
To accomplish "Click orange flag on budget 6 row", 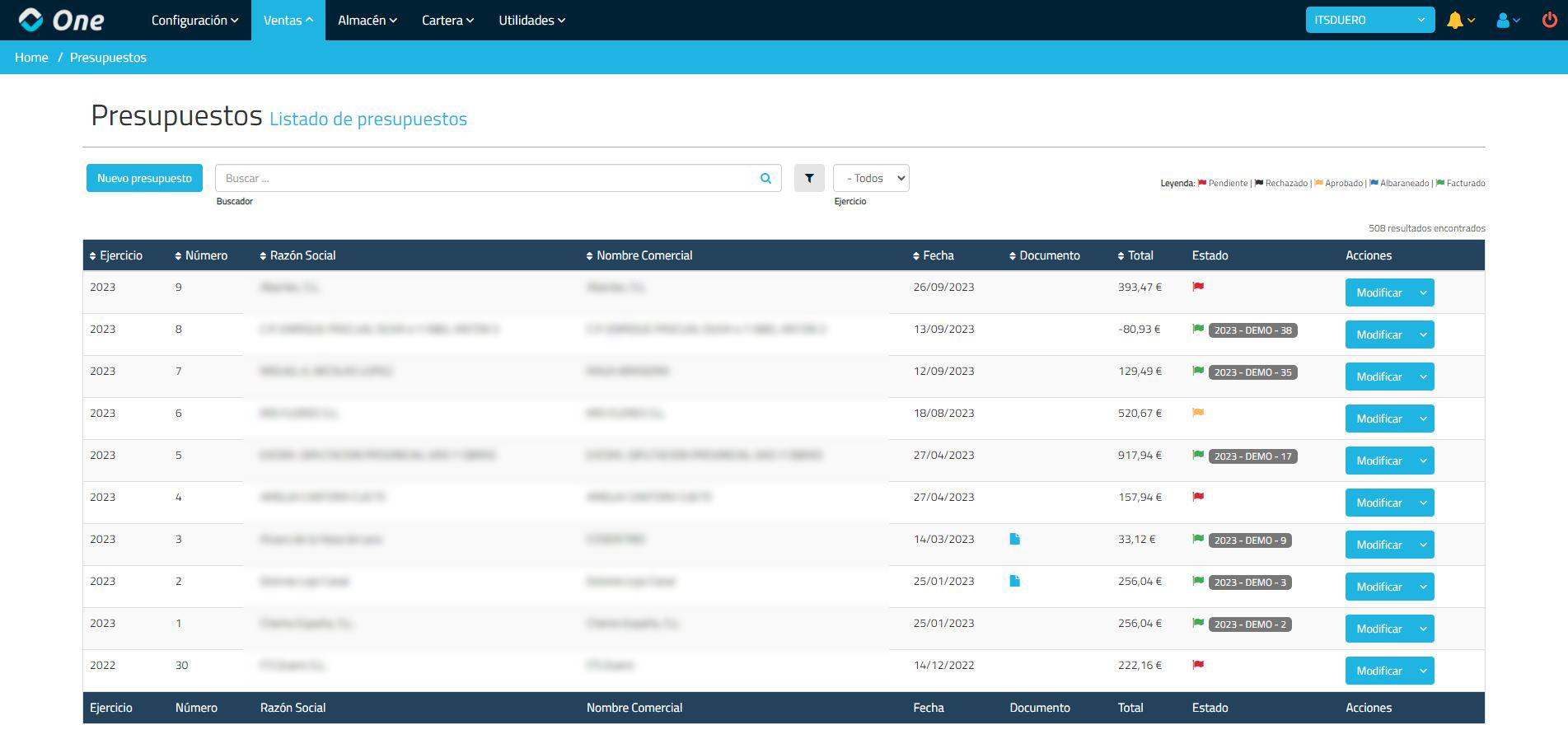I will tap(1198, 413).
